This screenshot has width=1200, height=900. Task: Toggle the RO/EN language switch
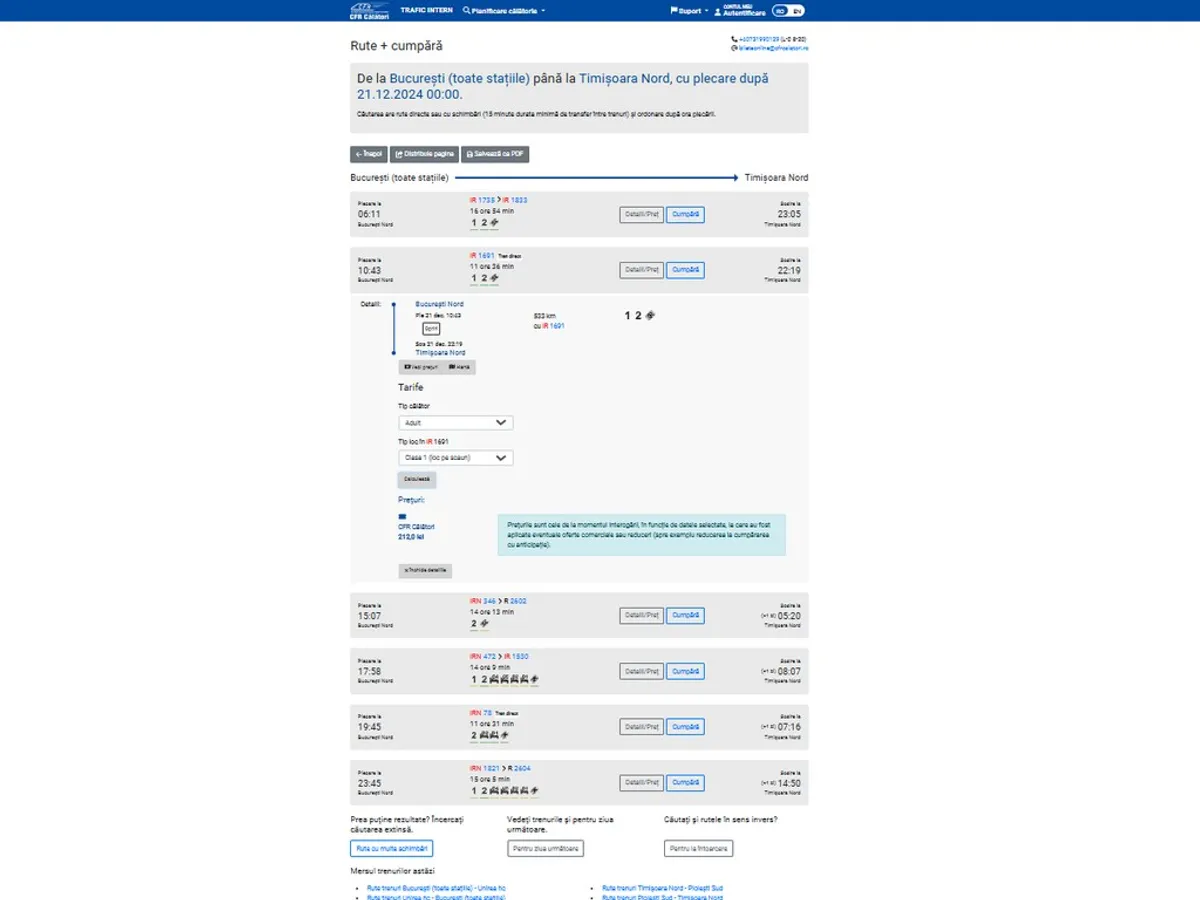(x=788, y=11)
